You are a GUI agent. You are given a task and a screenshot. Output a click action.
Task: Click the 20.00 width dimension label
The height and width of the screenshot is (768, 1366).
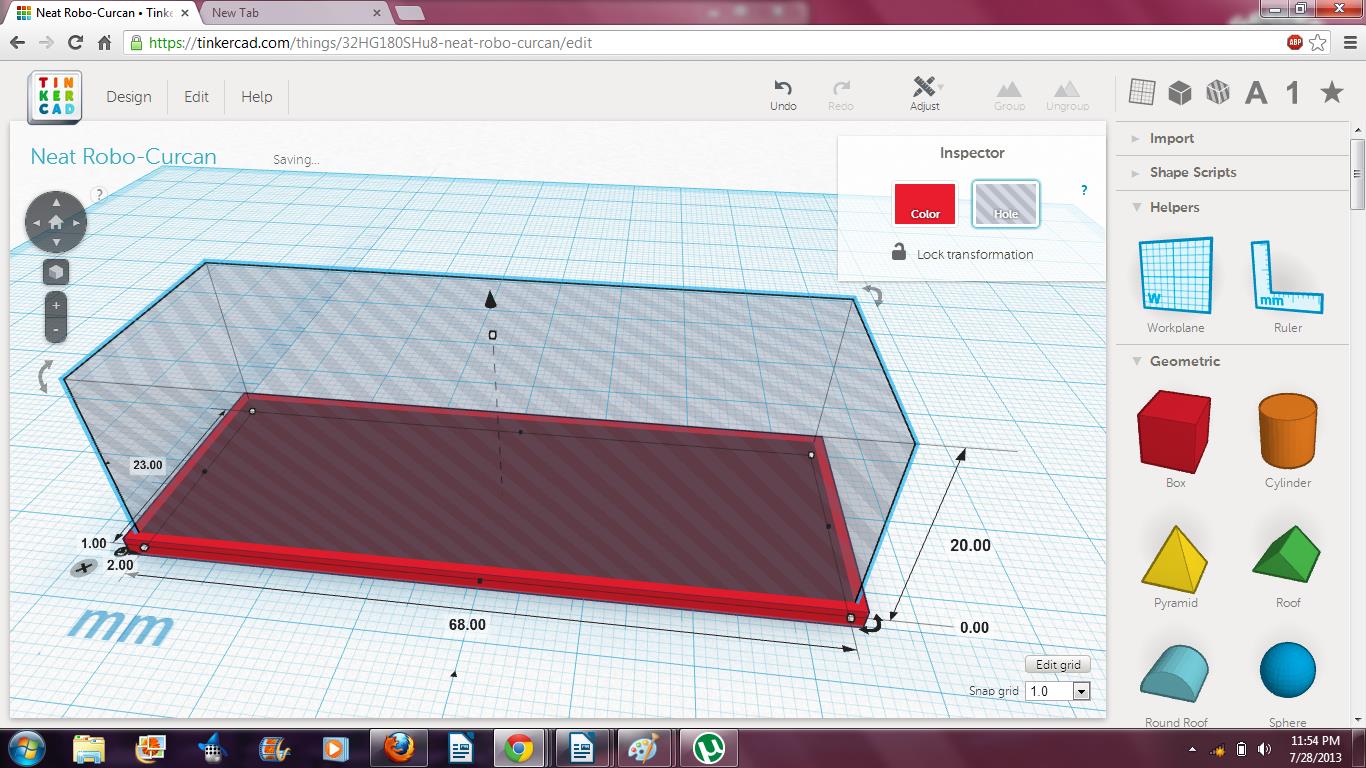click(970, 545)
